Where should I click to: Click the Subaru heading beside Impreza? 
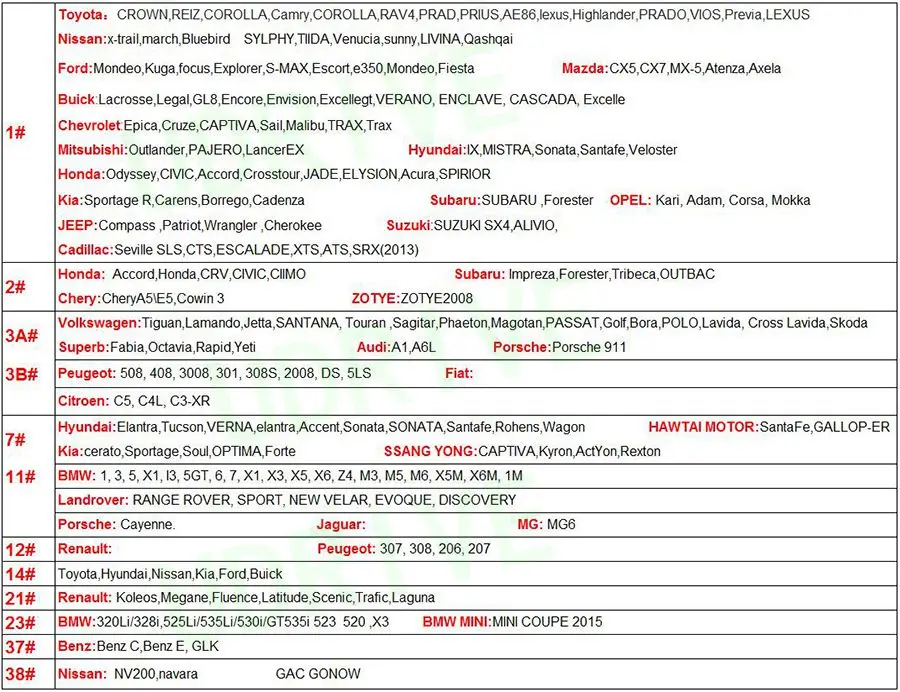(x=480, y=274)
